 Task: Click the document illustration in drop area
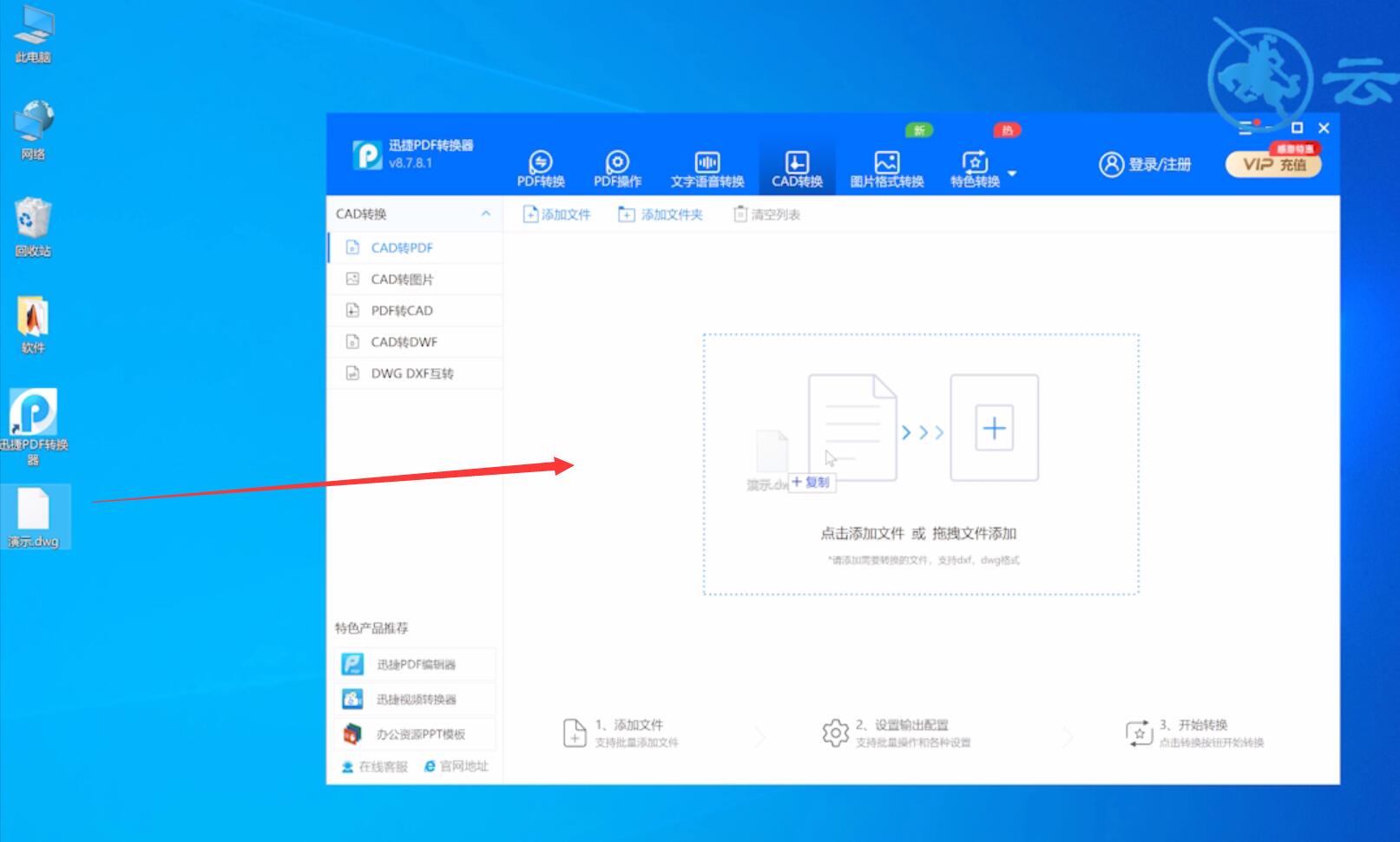(x=852, y=428)
